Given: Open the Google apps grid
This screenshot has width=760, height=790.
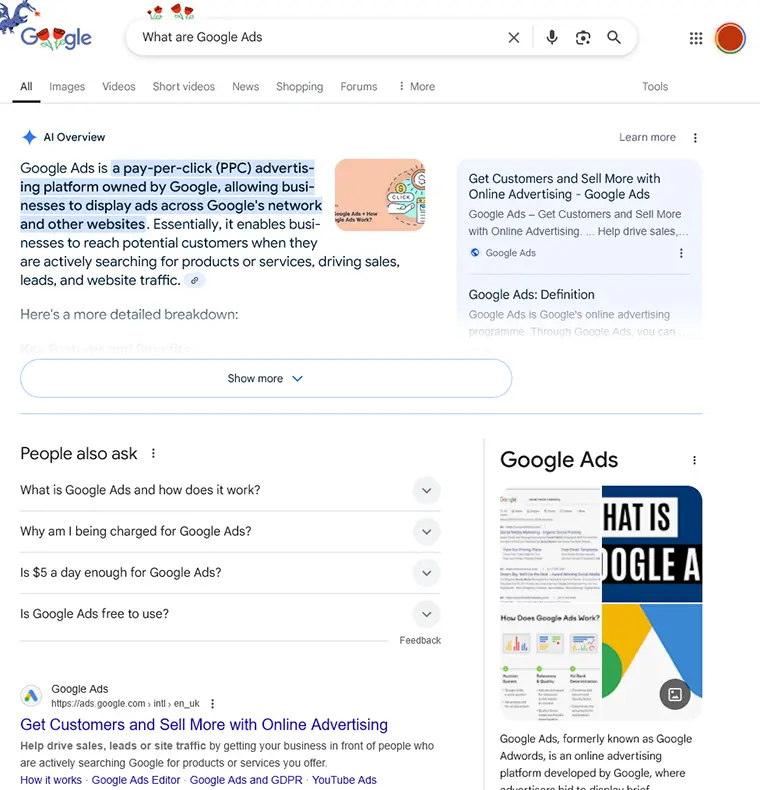Looking at the screenshot, I should point(696,38).
